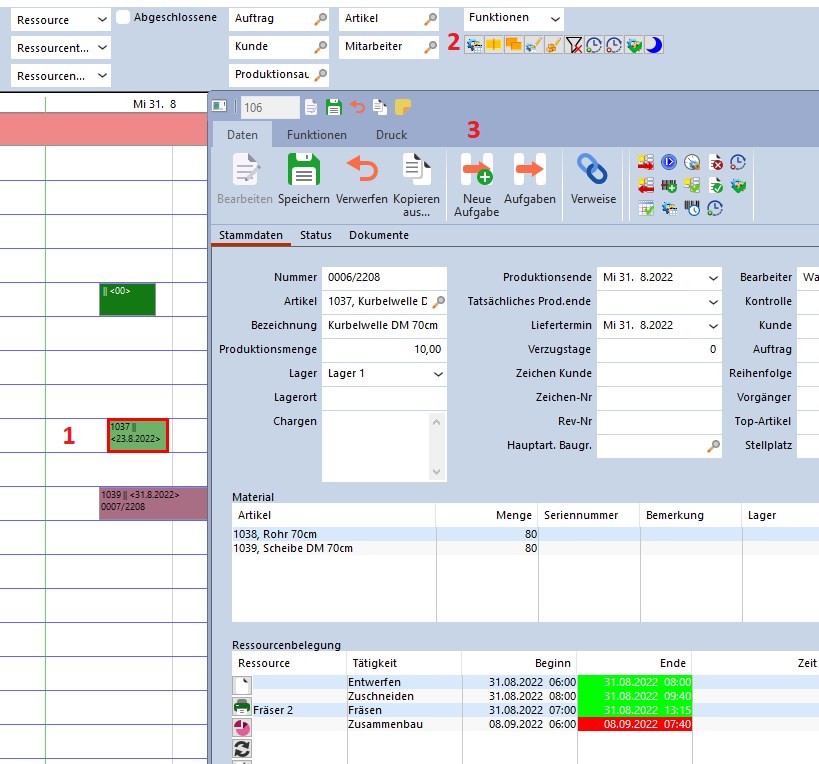The width and height of the screenshot is (819, 764).
Task: Click the Kopieren aus document icon
Action: 417,170
